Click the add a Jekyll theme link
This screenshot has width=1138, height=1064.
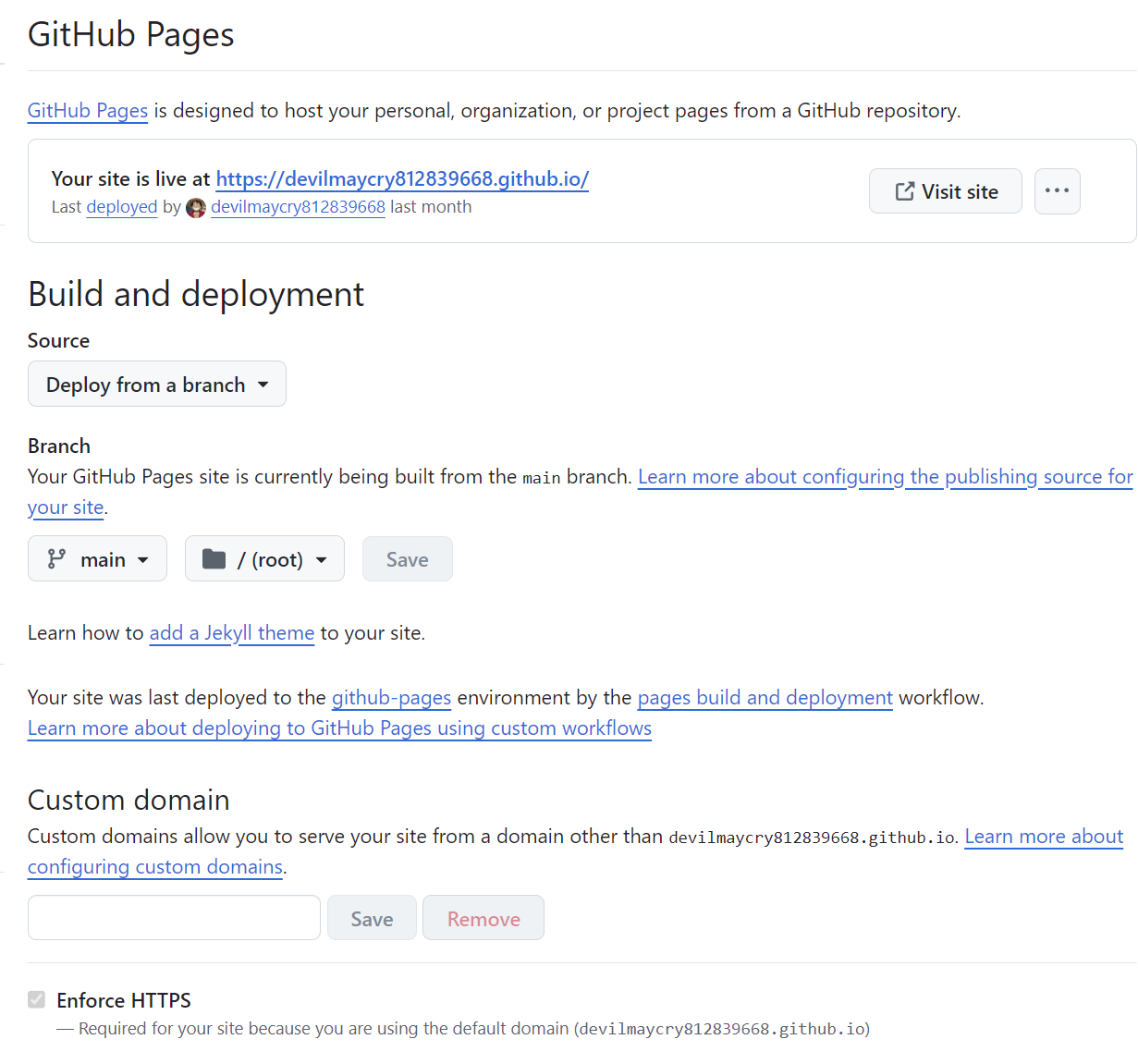[231, 633]
